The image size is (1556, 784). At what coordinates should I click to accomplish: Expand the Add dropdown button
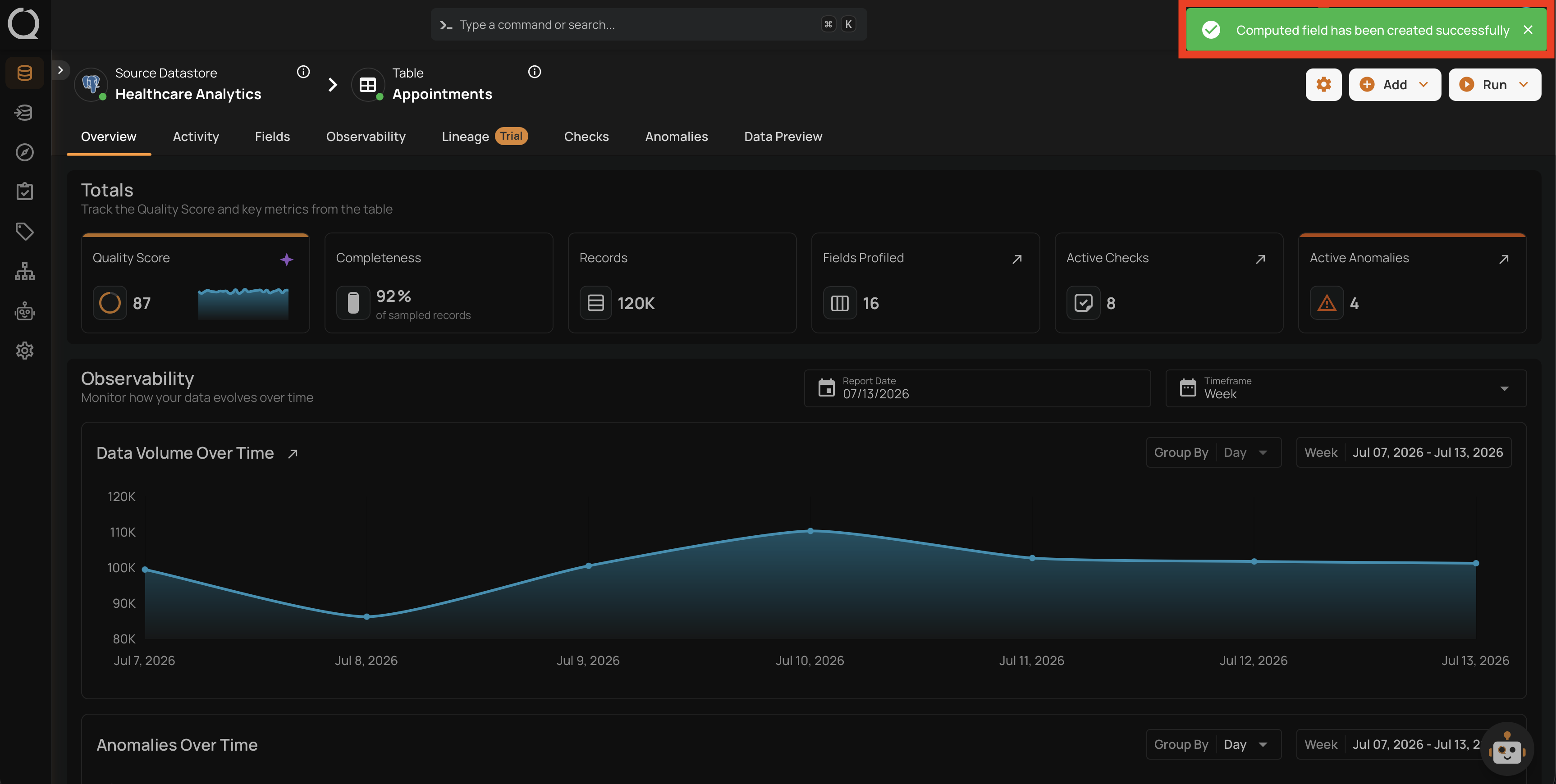point(1395,85)
